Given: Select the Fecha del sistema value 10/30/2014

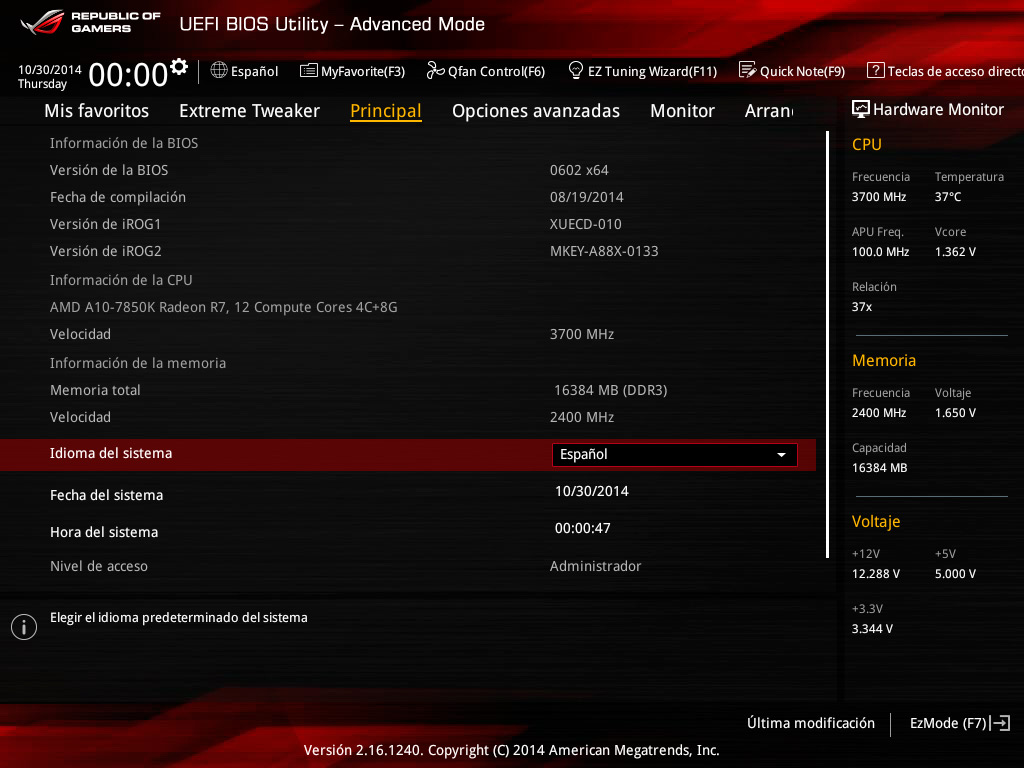Looking at the screenshot, I should tap(592, 491).
